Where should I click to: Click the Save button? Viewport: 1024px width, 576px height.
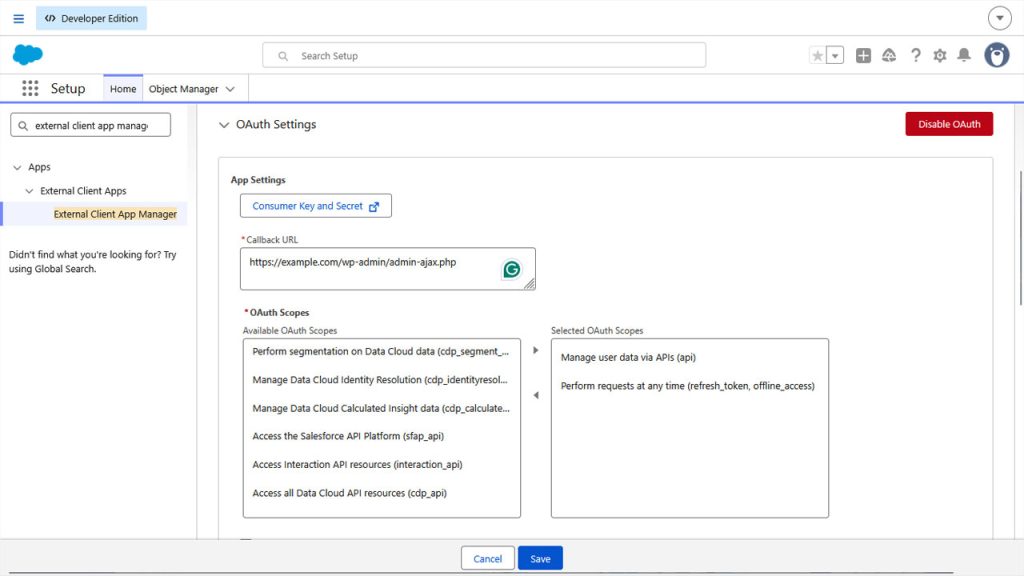tap(540, 558)
